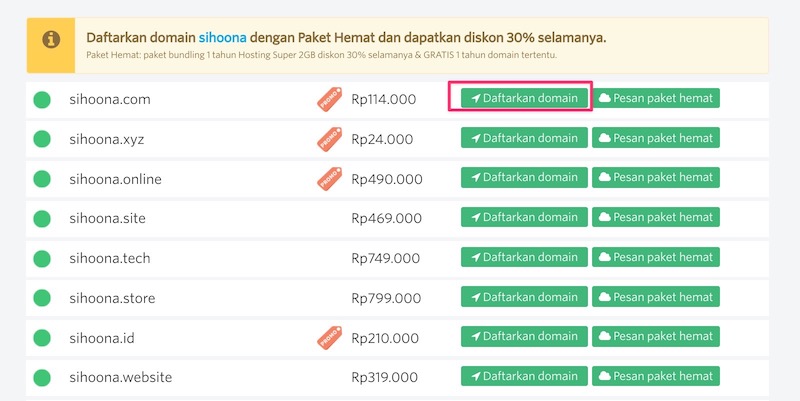Click the promo tag beside sihoona.xyz
The image size is (800, 401).
tap(330, 139)
